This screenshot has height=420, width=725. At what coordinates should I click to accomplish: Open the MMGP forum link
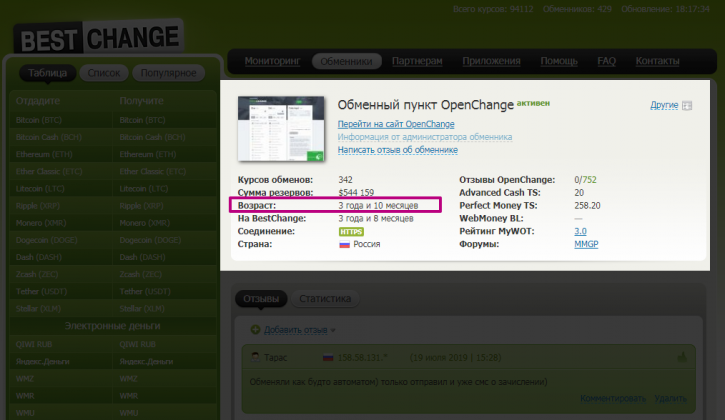pos(586,244)
